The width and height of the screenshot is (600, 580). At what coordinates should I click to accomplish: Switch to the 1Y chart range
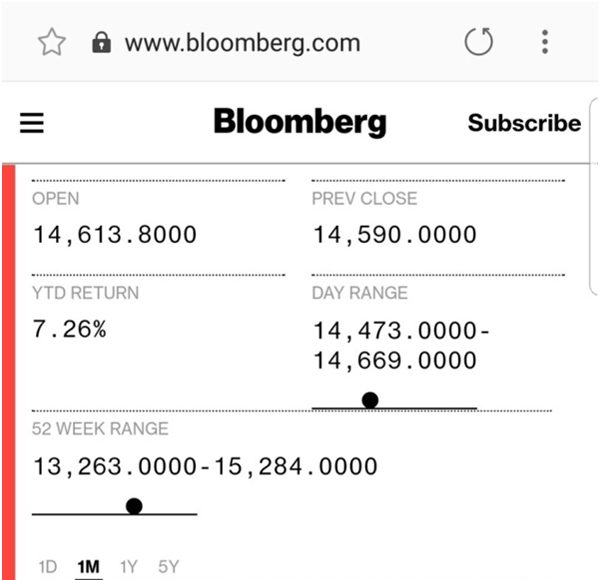128,567
